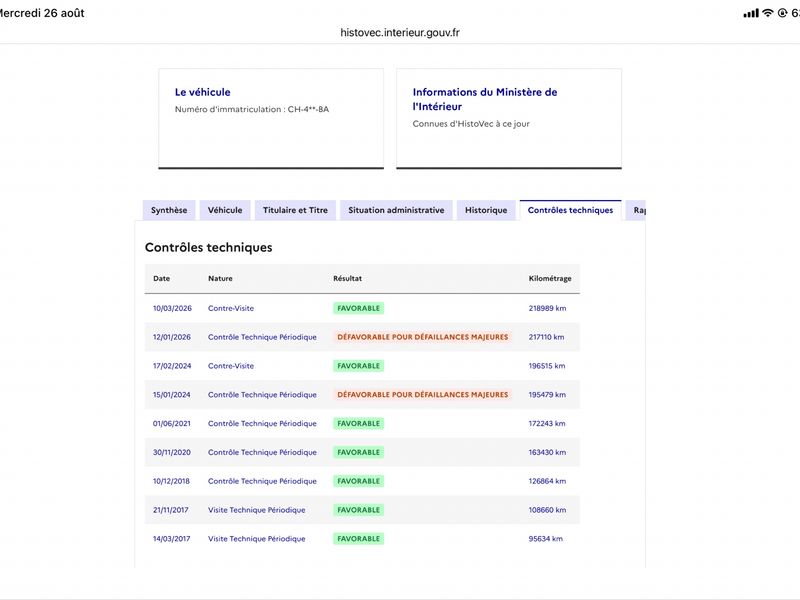Screen dimensions: 800x600
Task: Click the FAVORABLE badge for 14/03/2017
Action: 359,539
